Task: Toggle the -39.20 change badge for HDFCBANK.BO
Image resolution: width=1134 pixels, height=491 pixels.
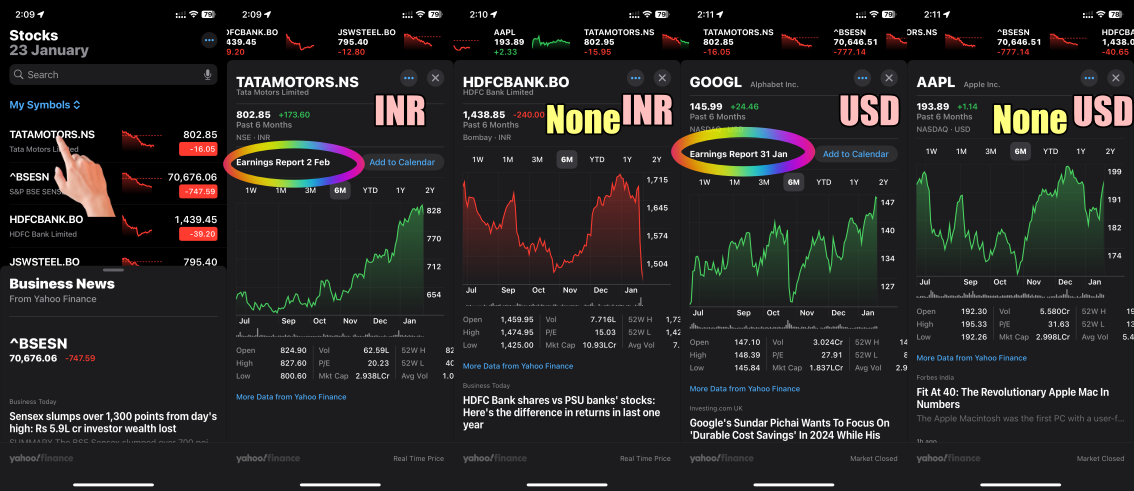Action: click(x=198, y=234)
